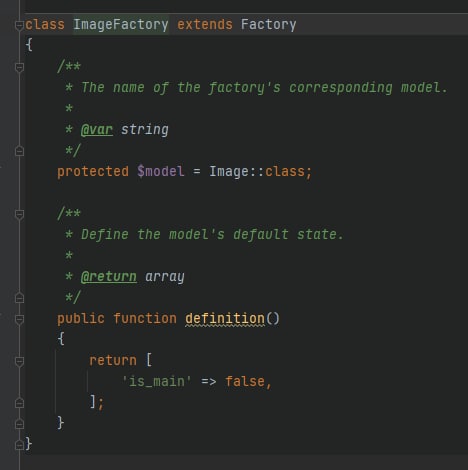Click the $model property variable

[161, 171]
